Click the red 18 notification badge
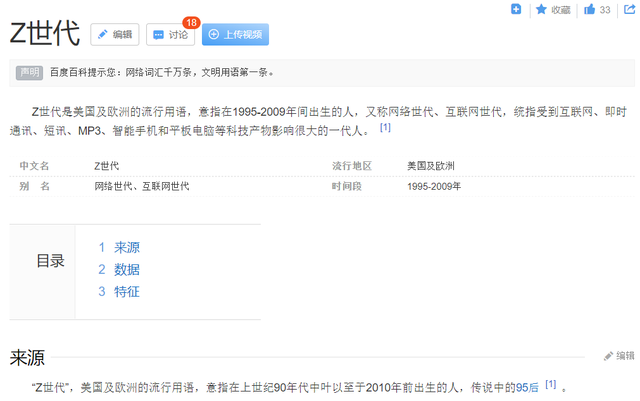This screenshot has height=401, width=640. pos(191,22)
